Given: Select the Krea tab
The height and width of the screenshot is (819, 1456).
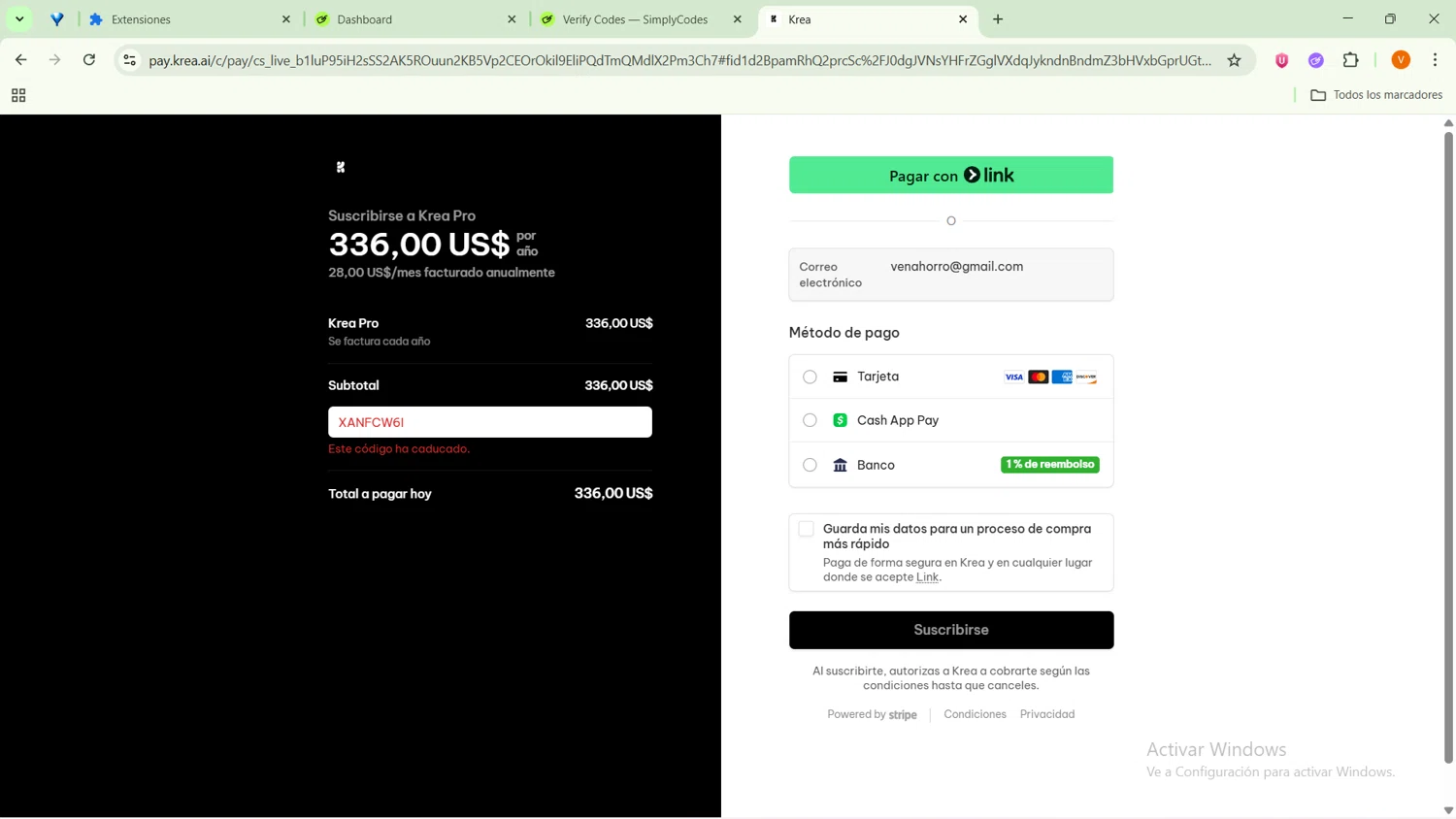Looking at the screenshot, I should click(x=867, y=19).
